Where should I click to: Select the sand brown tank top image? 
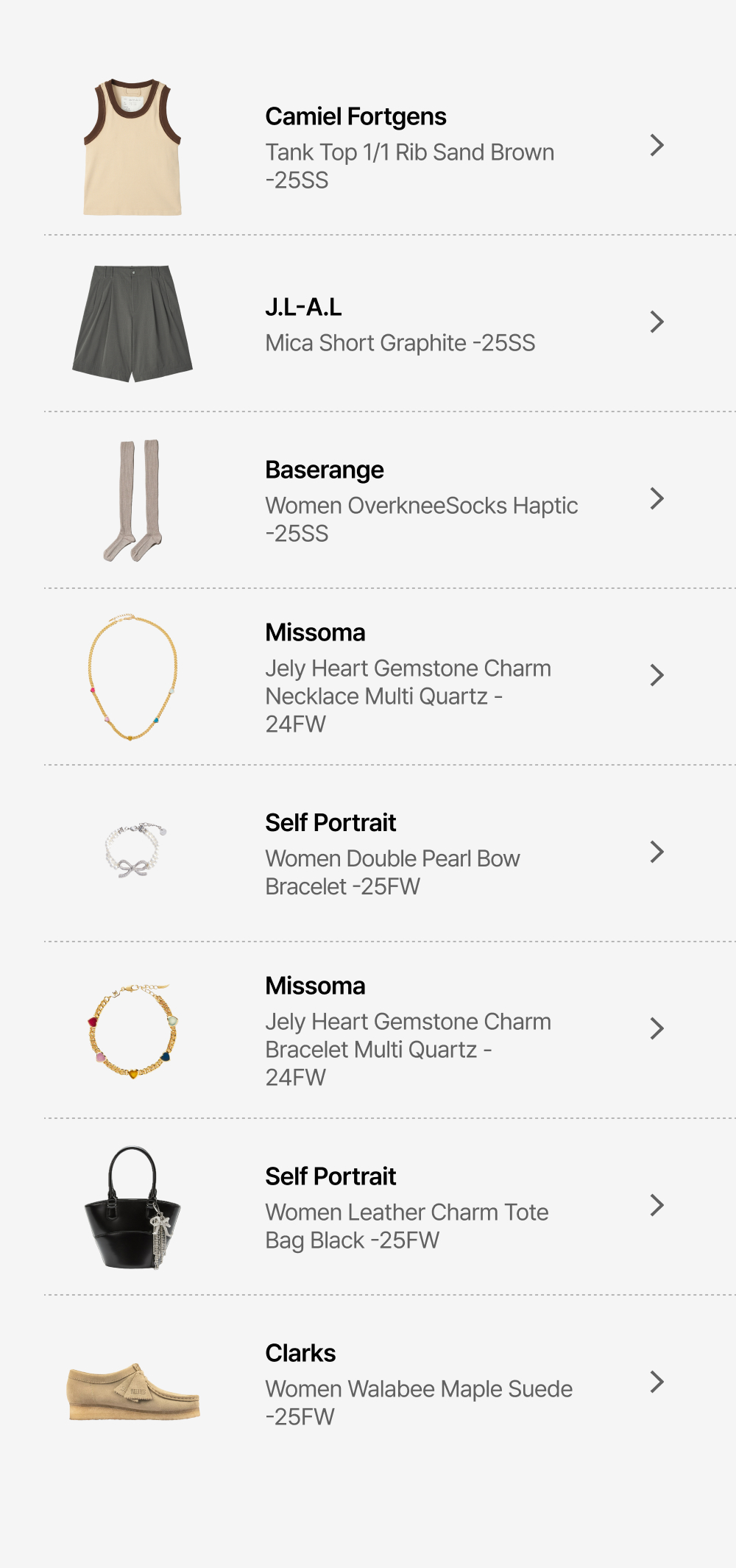132,147
